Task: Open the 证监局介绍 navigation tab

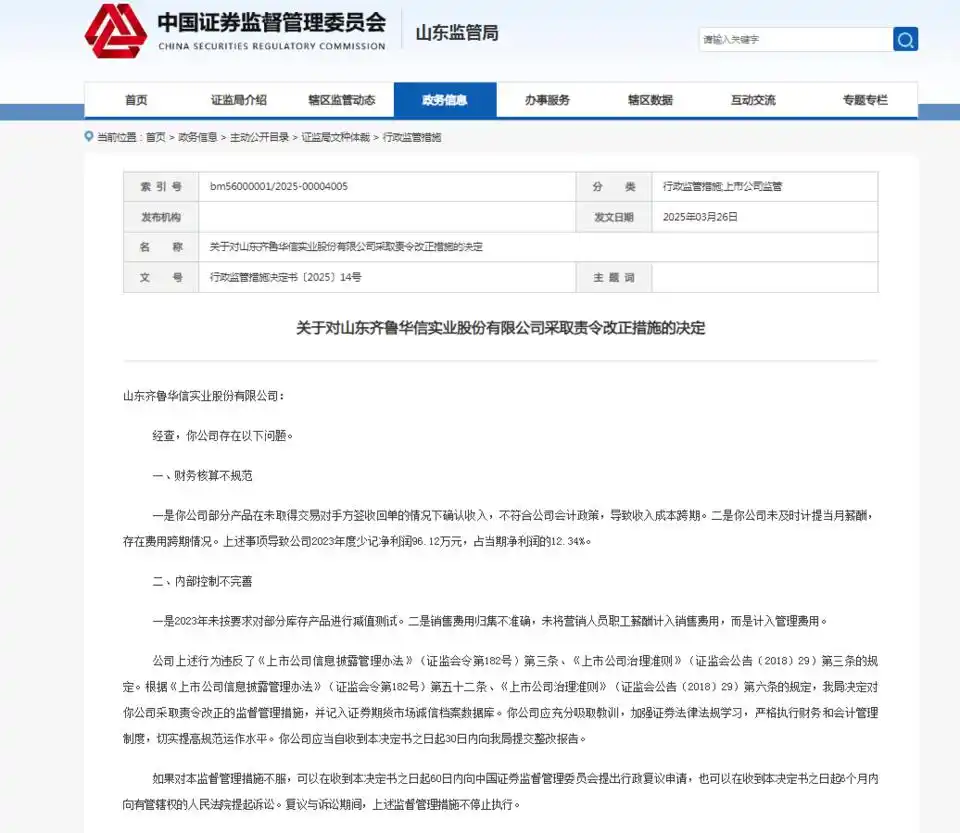Action: [x=239, y=100]
